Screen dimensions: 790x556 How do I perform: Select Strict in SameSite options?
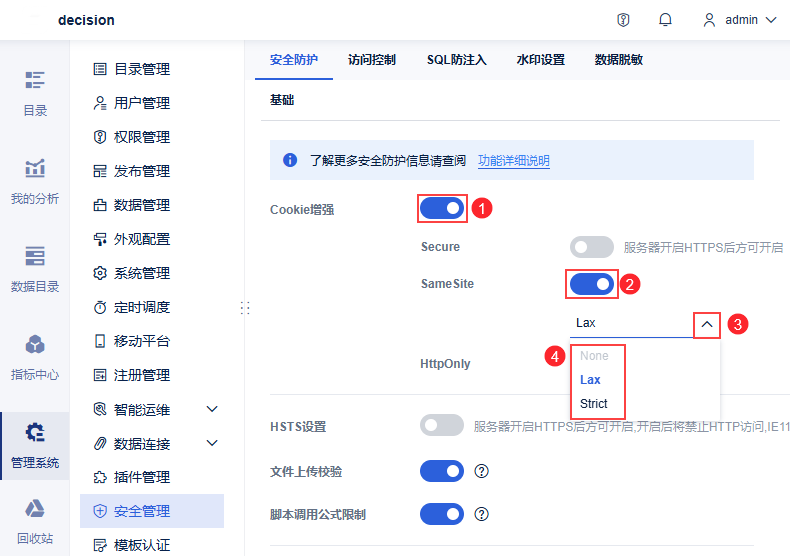click(592, 404)
